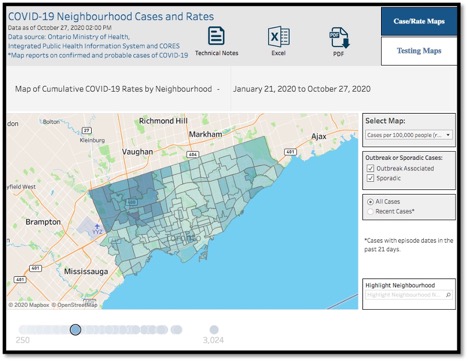The height and width of the screenshot is (362, 468).
Task: Click the Bolton label on the map
Action: tap(51, 122)
